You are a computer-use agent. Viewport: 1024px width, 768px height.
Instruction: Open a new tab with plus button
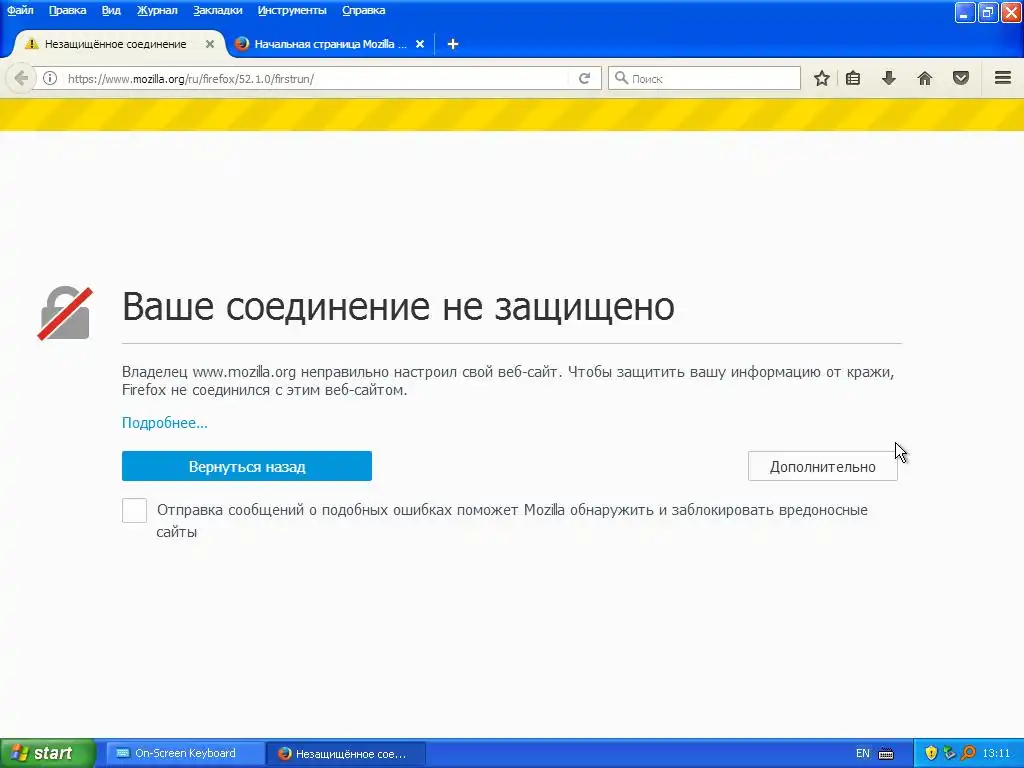point(453,44)
